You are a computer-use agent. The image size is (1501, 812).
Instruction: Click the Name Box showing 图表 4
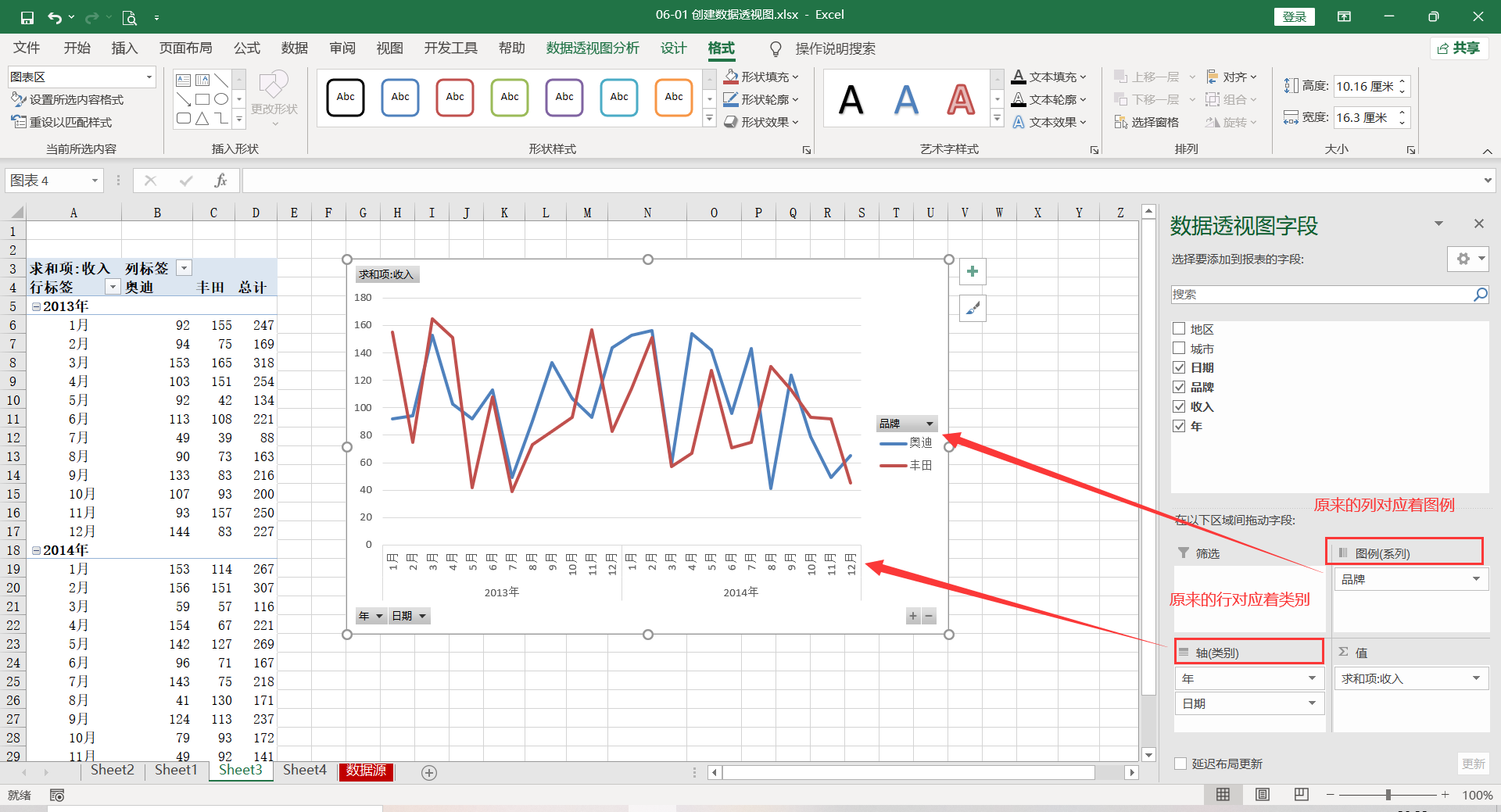click(47, 181)
